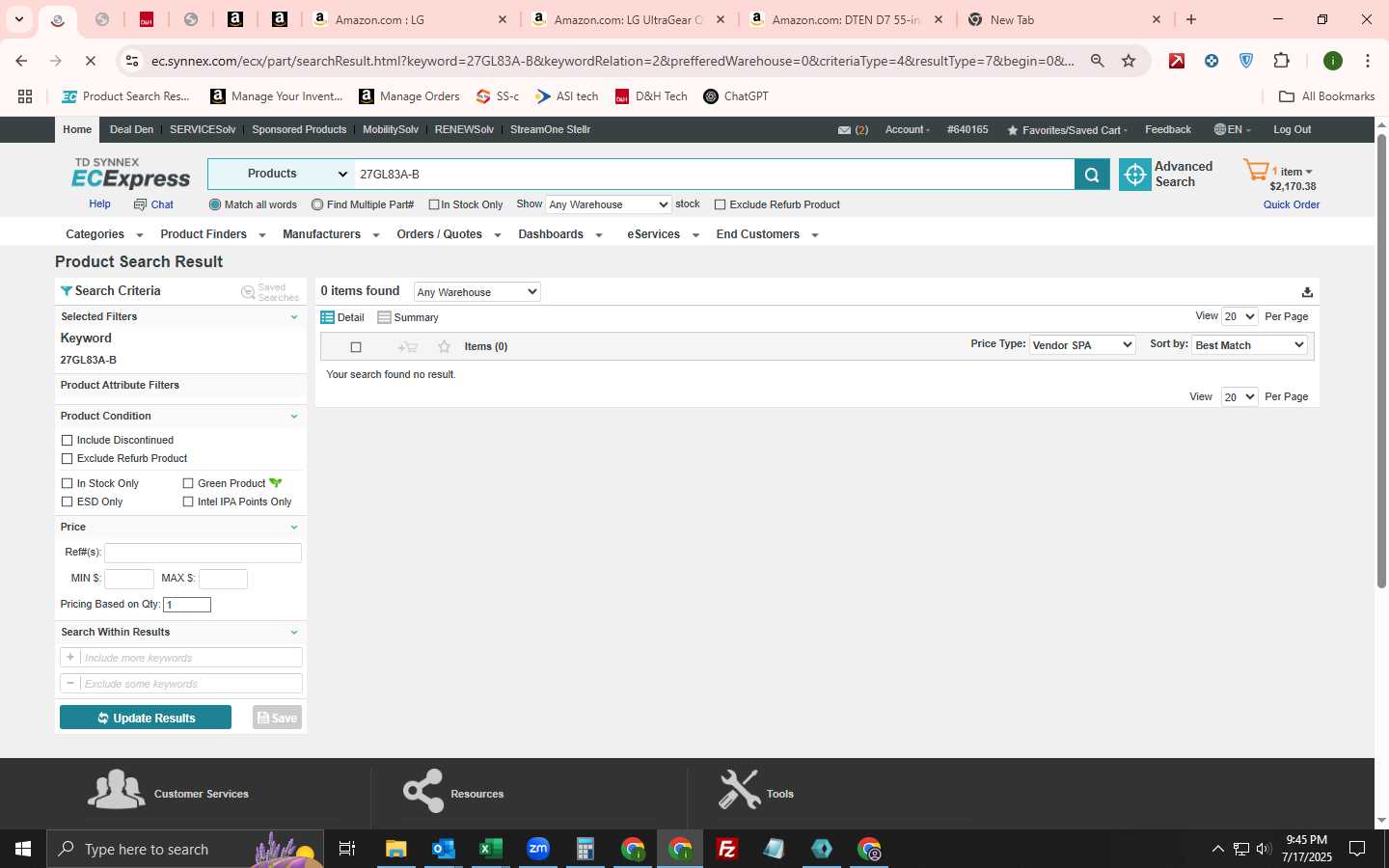Bookmark this page with star icon

tap(1129, 61)
